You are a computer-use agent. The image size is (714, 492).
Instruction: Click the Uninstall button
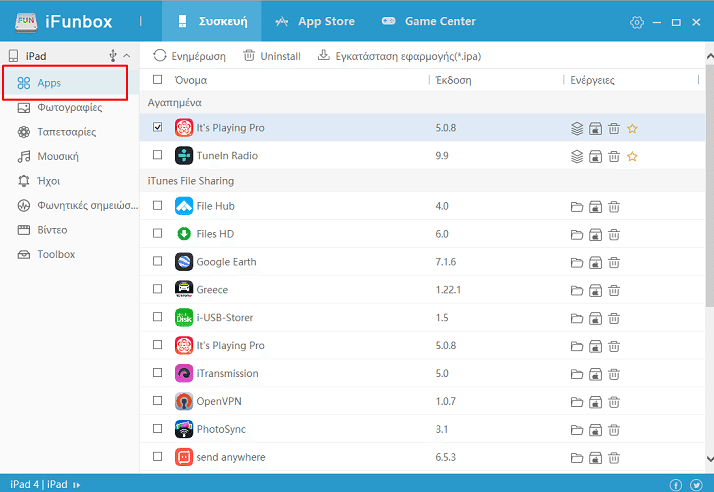[272, 56]
